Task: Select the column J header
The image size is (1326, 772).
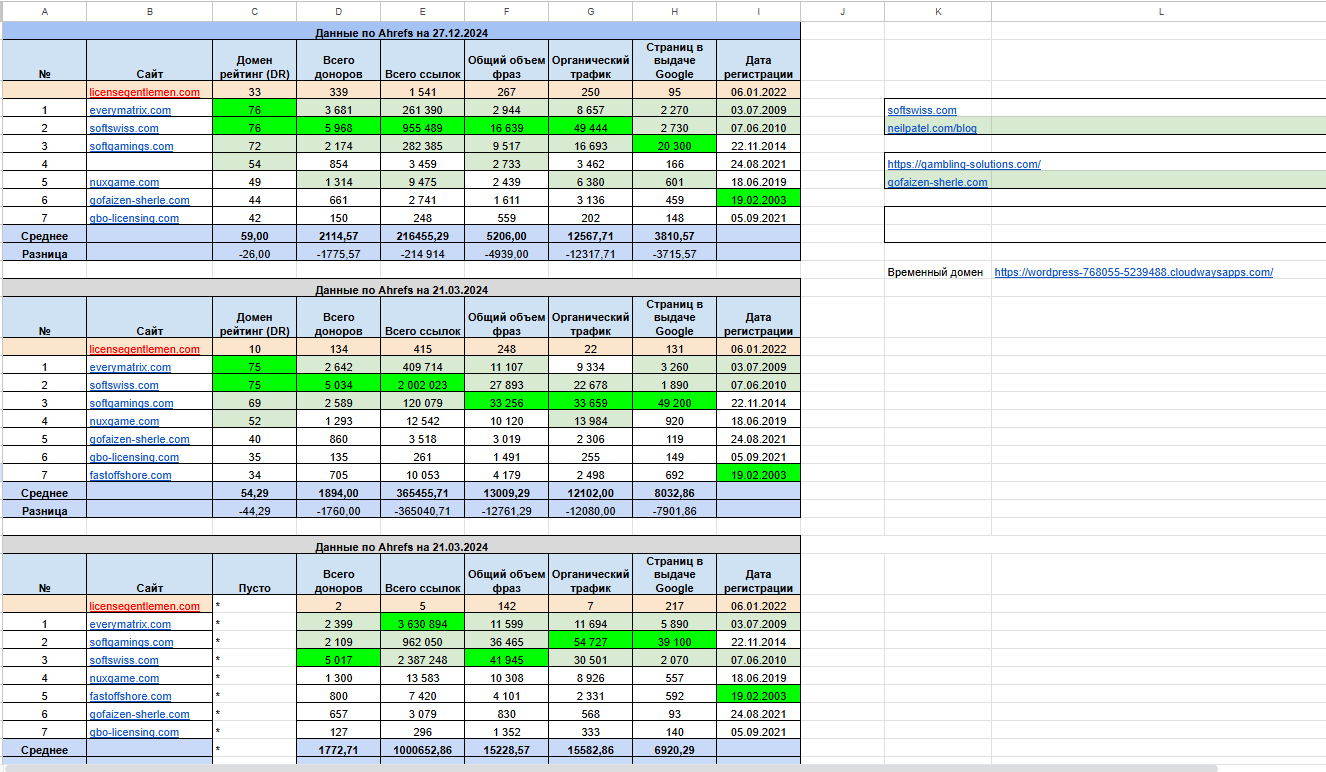Action: 842,12
